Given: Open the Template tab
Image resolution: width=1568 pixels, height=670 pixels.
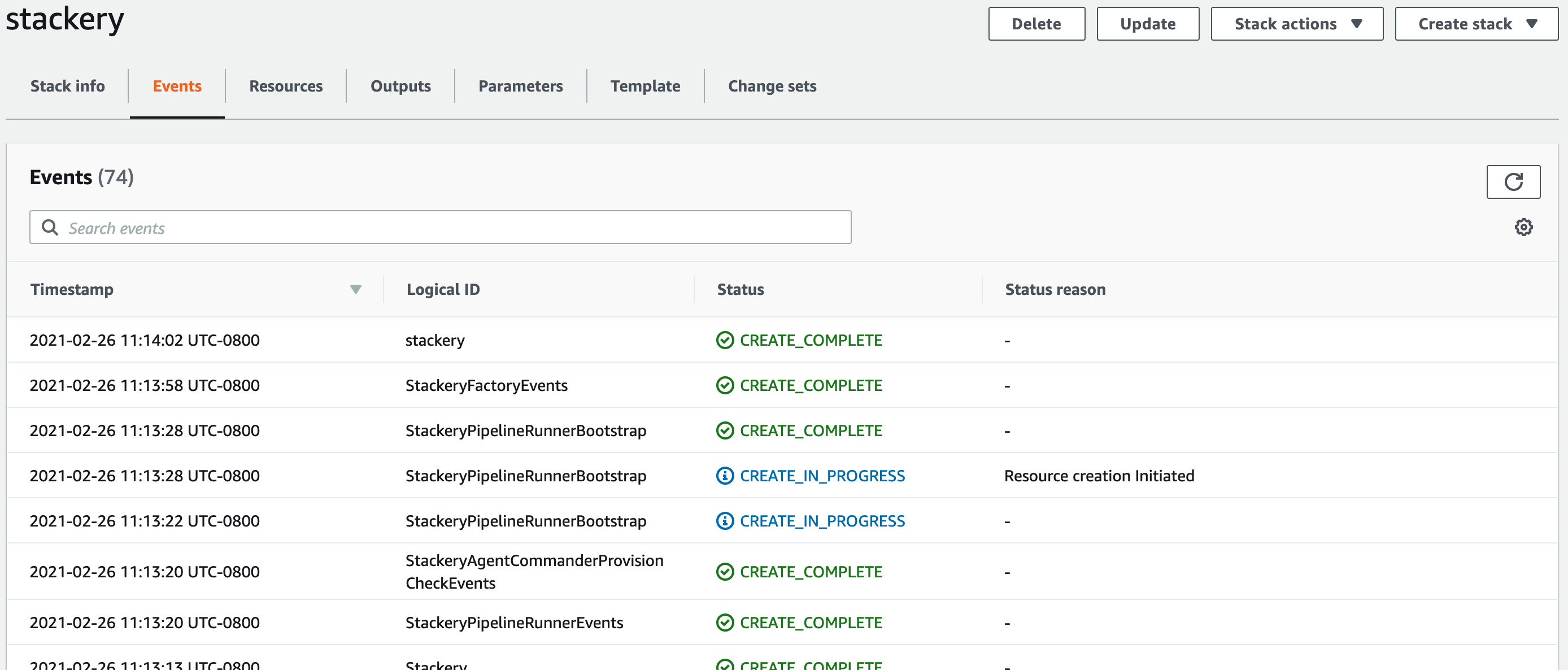Looking at the screenshot, I should click(x=645, y=86).
